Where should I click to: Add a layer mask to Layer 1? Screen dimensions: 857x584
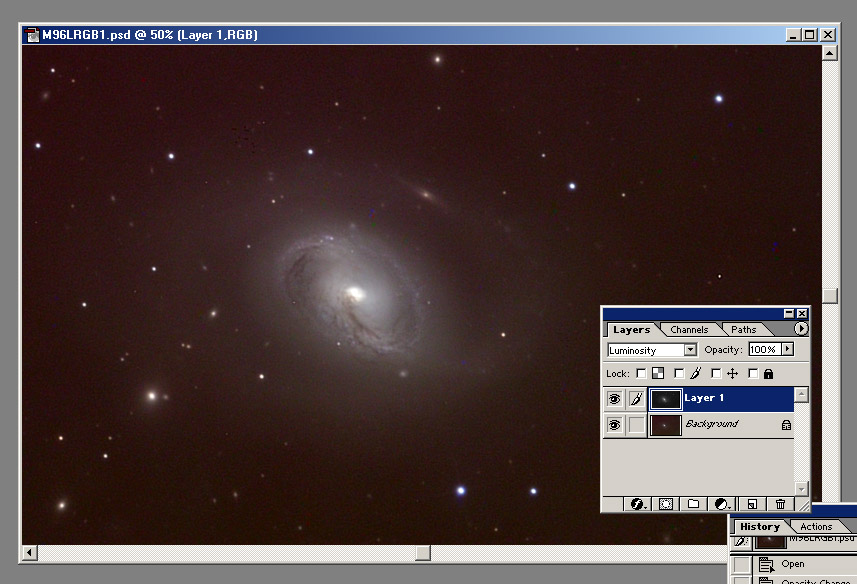[x=666, y=504]
